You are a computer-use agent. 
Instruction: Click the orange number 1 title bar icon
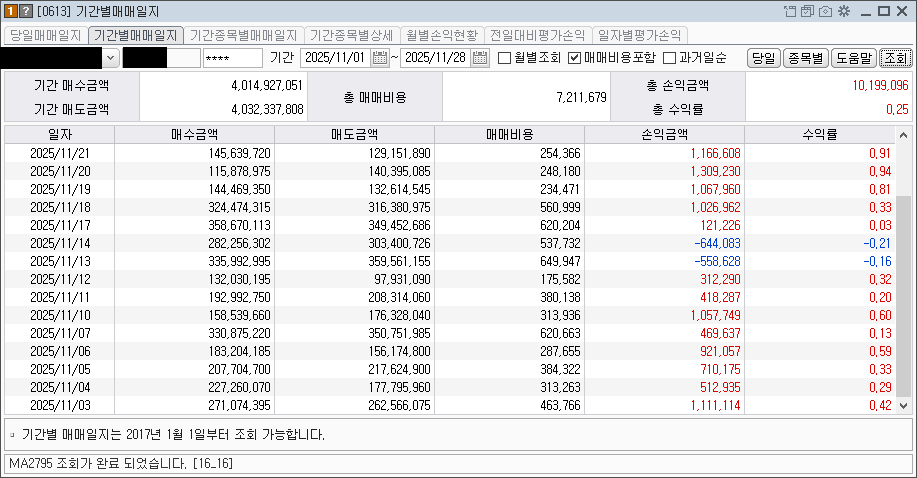(10, 11)
